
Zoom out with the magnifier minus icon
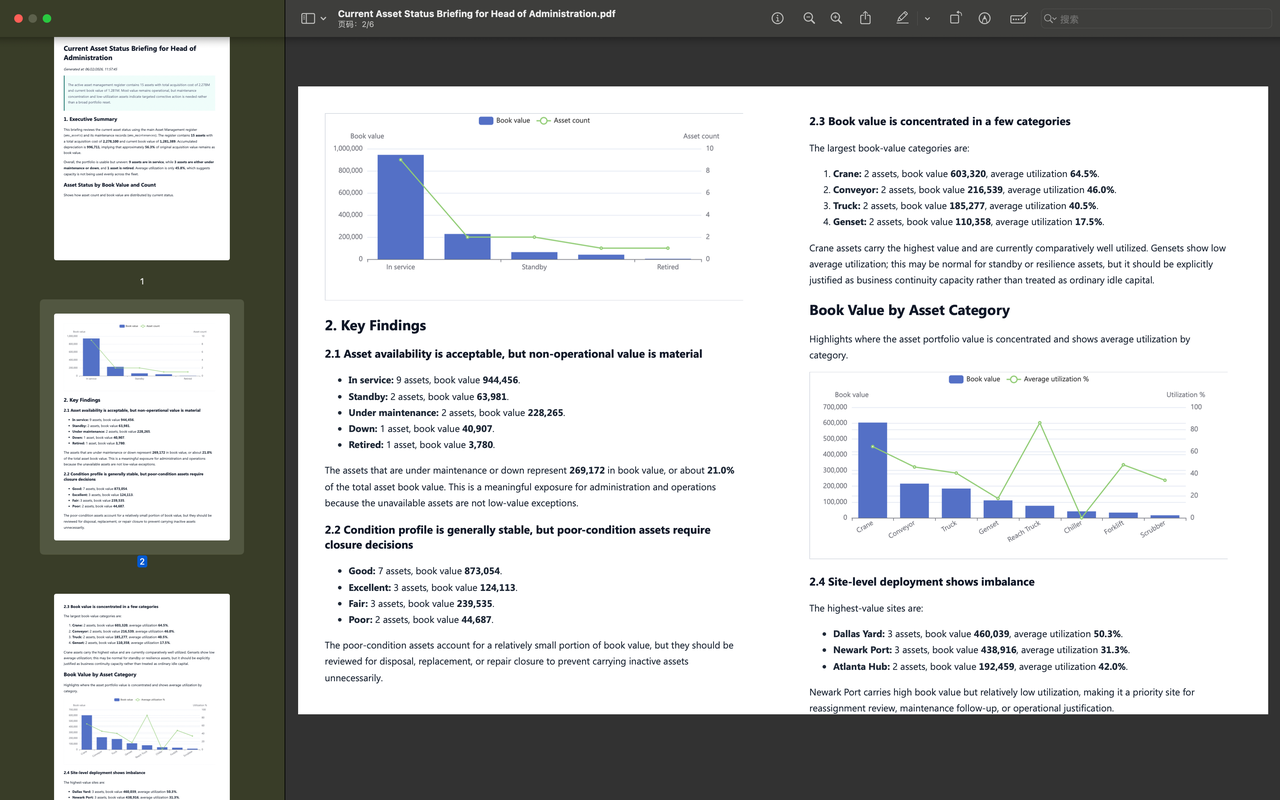809,18
